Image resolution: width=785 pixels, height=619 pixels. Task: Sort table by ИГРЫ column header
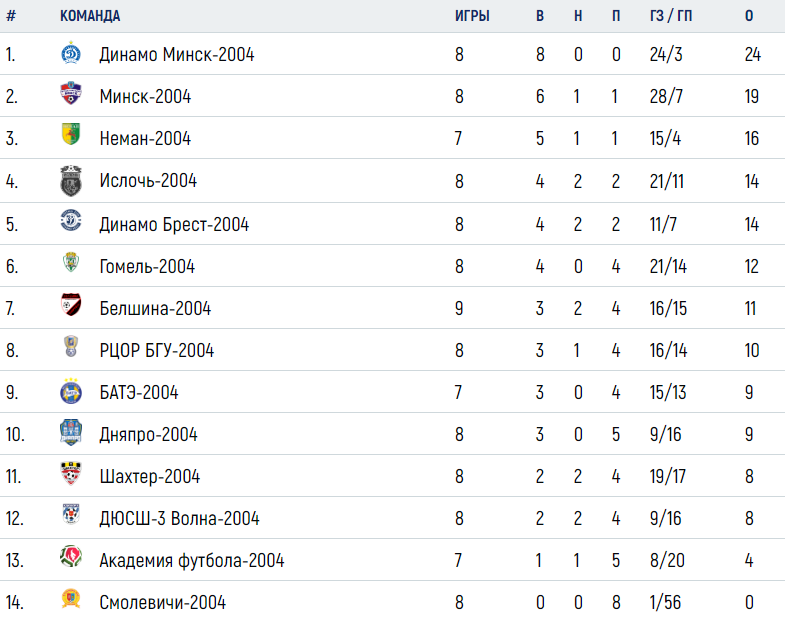point(472,16)
